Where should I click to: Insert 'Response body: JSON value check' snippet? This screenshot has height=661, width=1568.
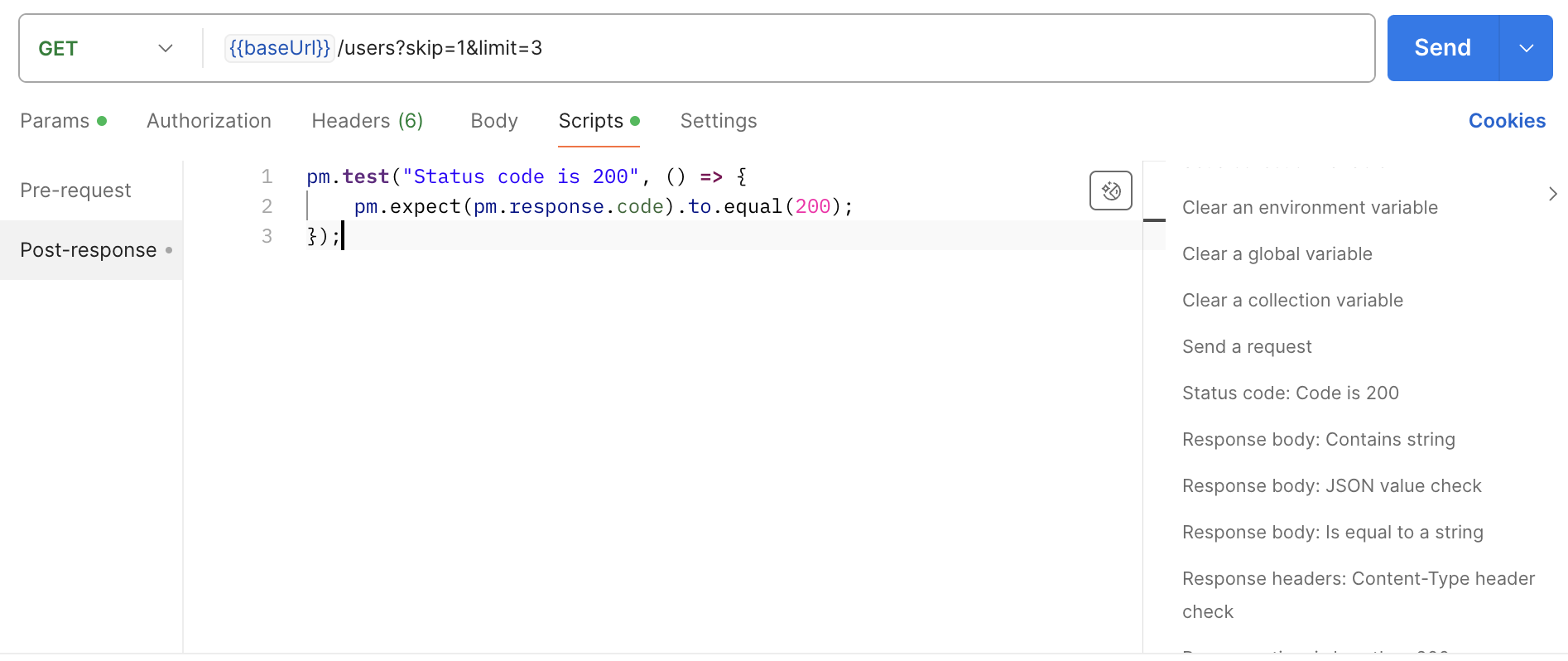1331,486
